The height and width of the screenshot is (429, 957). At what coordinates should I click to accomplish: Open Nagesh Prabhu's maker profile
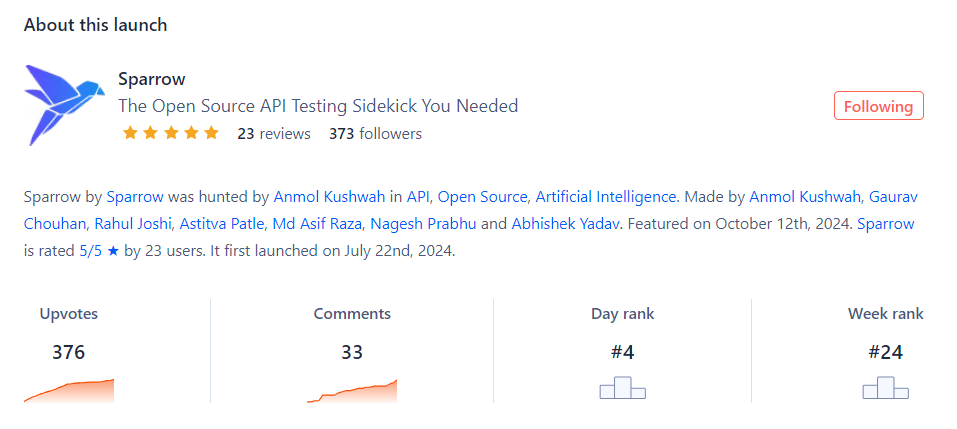(x=424, y=224)
